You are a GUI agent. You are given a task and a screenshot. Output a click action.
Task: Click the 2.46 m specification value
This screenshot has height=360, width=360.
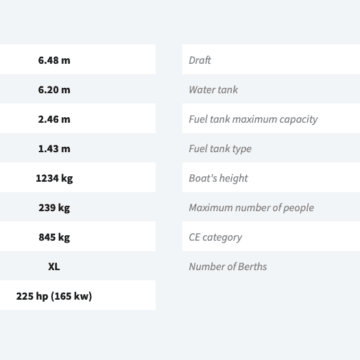(x=54, y=119)
